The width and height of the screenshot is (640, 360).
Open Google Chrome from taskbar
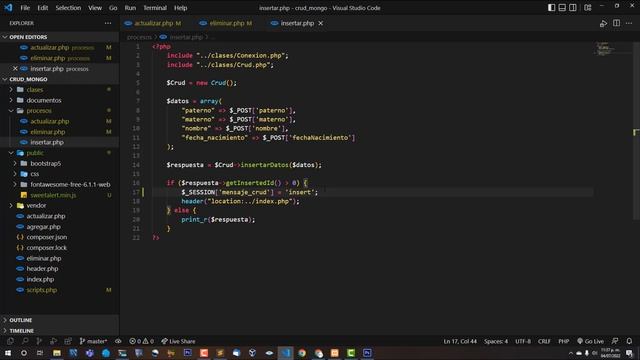tap(302, 353)
